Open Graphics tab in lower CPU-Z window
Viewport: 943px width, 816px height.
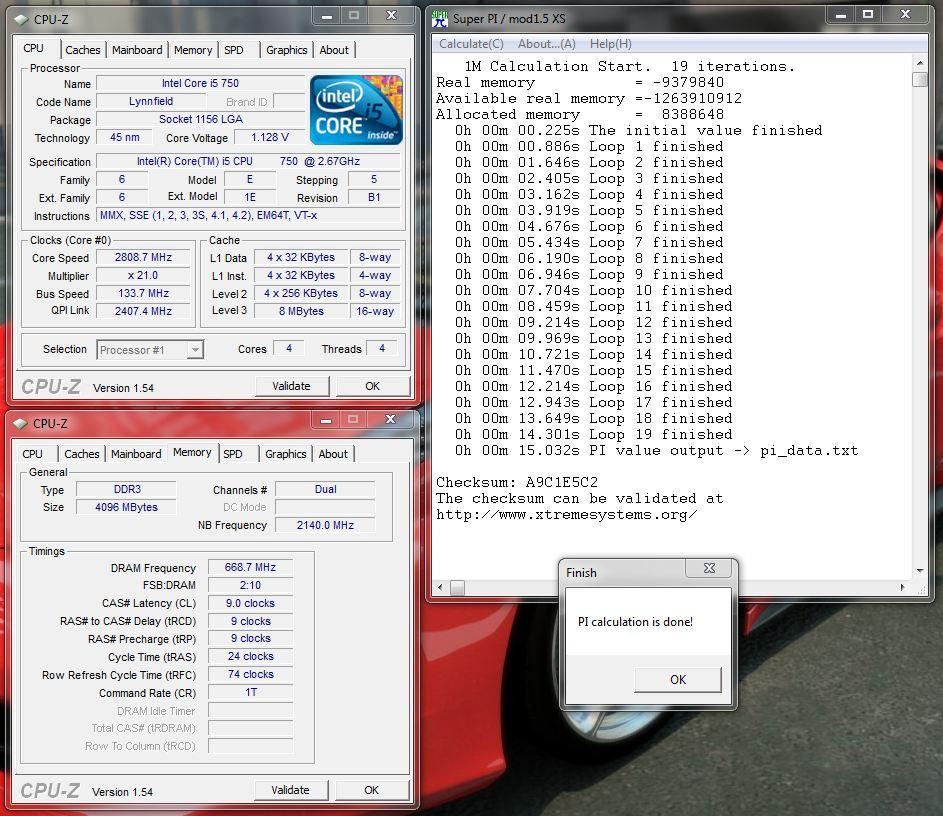click(x=286, y=454)
